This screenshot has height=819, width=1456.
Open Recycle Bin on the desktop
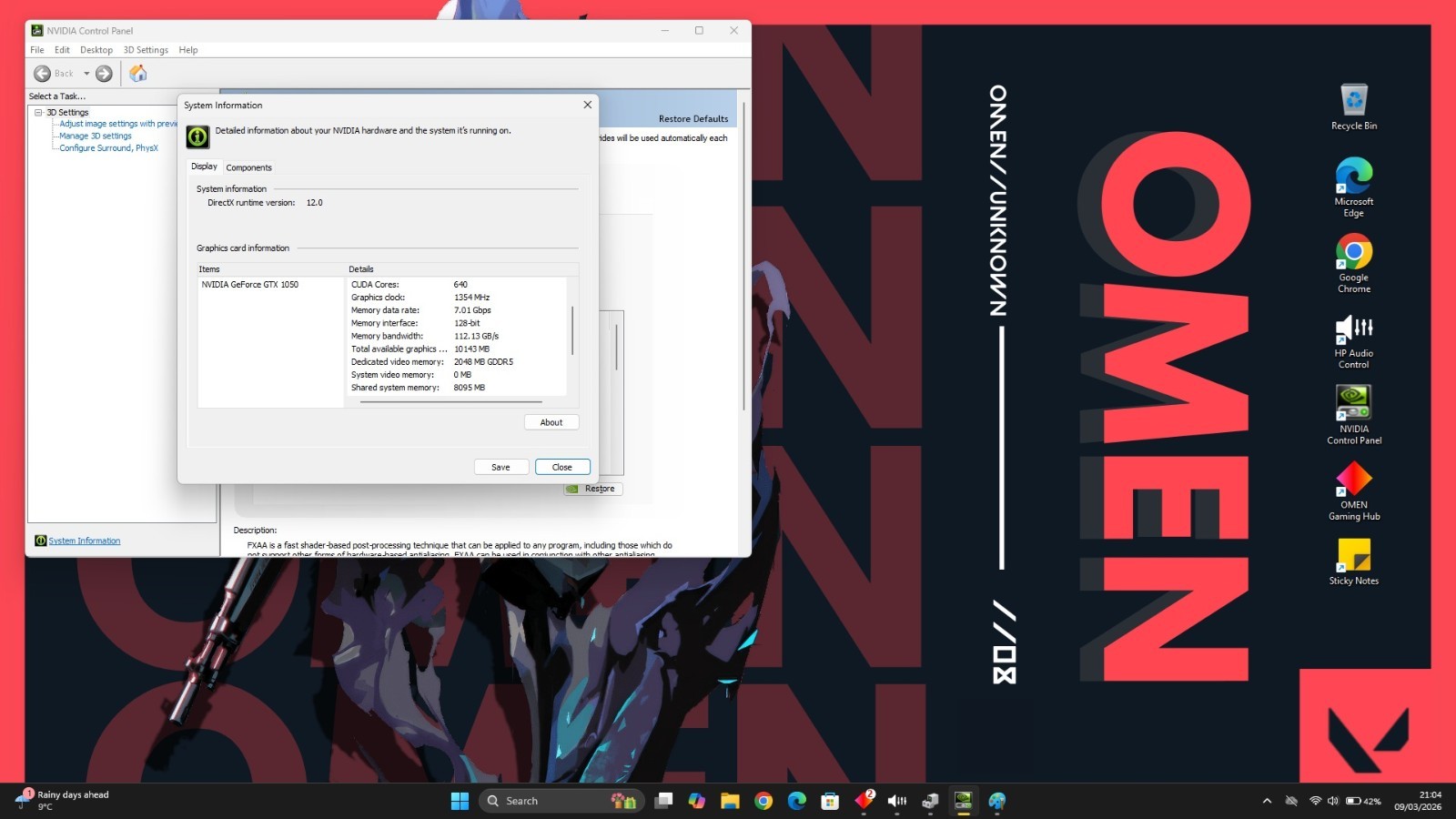point(1354,106)
